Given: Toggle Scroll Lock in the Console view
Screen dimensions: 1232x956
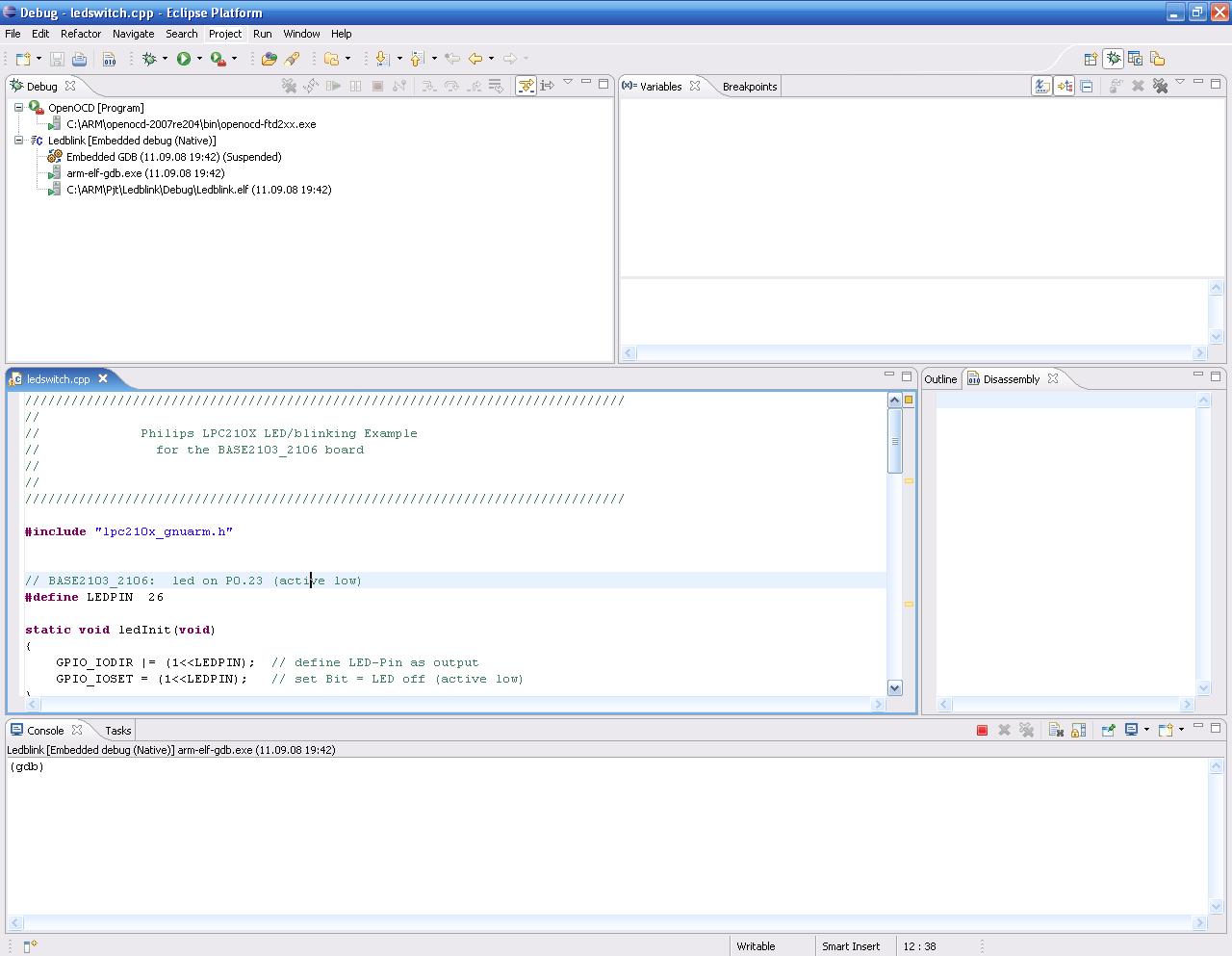Looking at the screenshot, I should click(x=1078, y=731).
